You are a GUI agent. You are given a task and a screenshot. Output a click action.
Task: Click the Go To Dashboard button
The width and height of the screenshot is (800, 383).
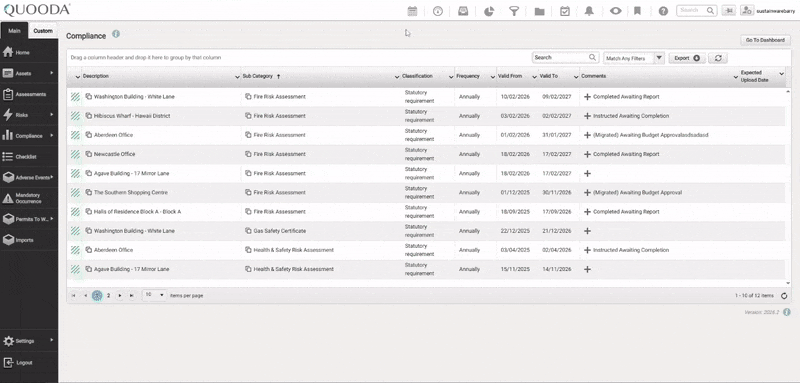click(x=765, y=40)
